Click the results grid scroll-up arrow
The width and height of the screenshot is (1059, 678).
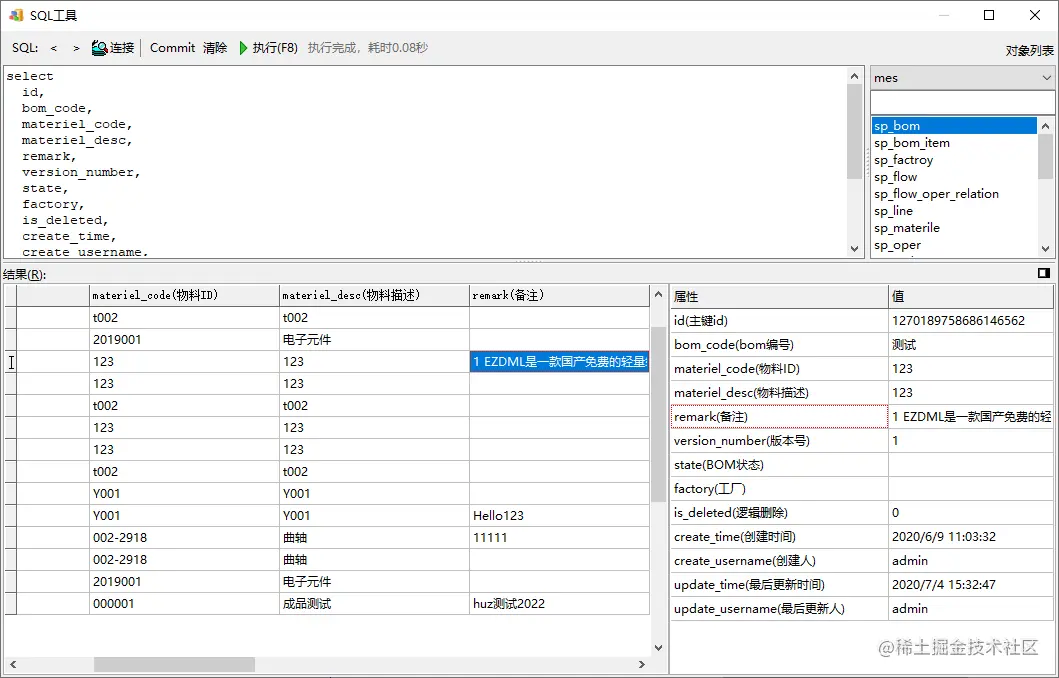point(658,294)
